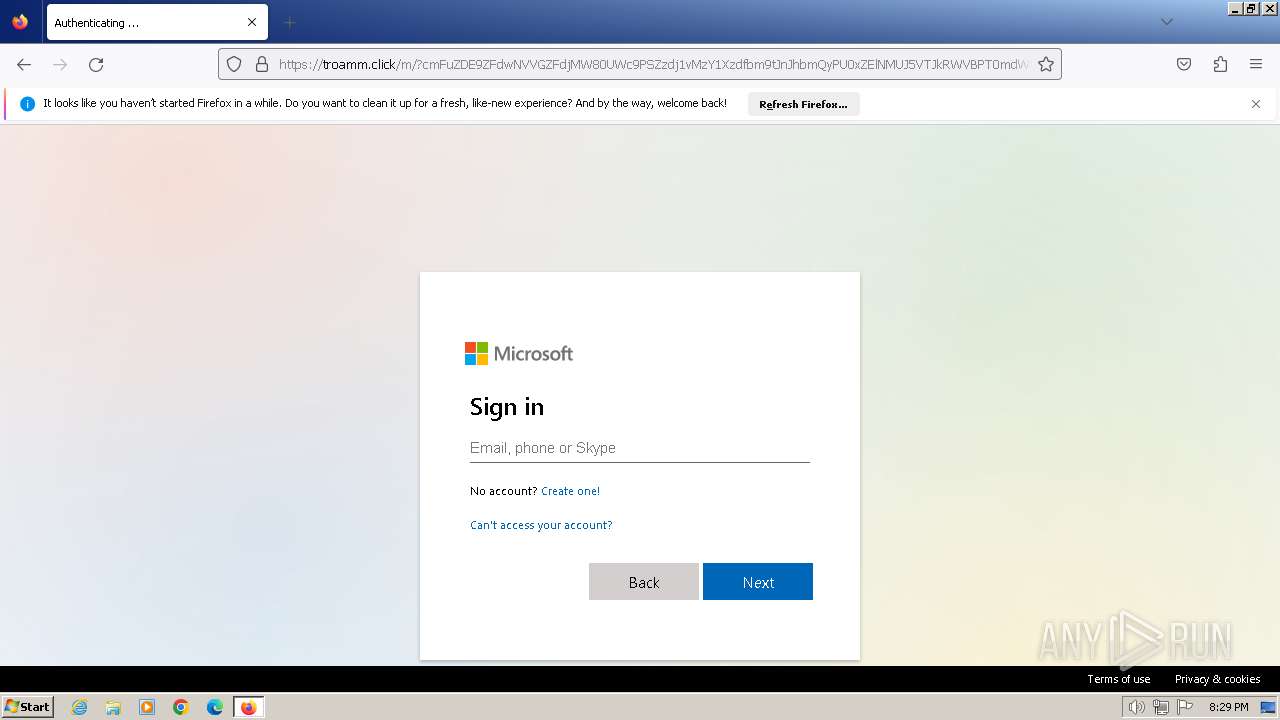Click the Firefox logo icon in title bar

coord(20,22)
